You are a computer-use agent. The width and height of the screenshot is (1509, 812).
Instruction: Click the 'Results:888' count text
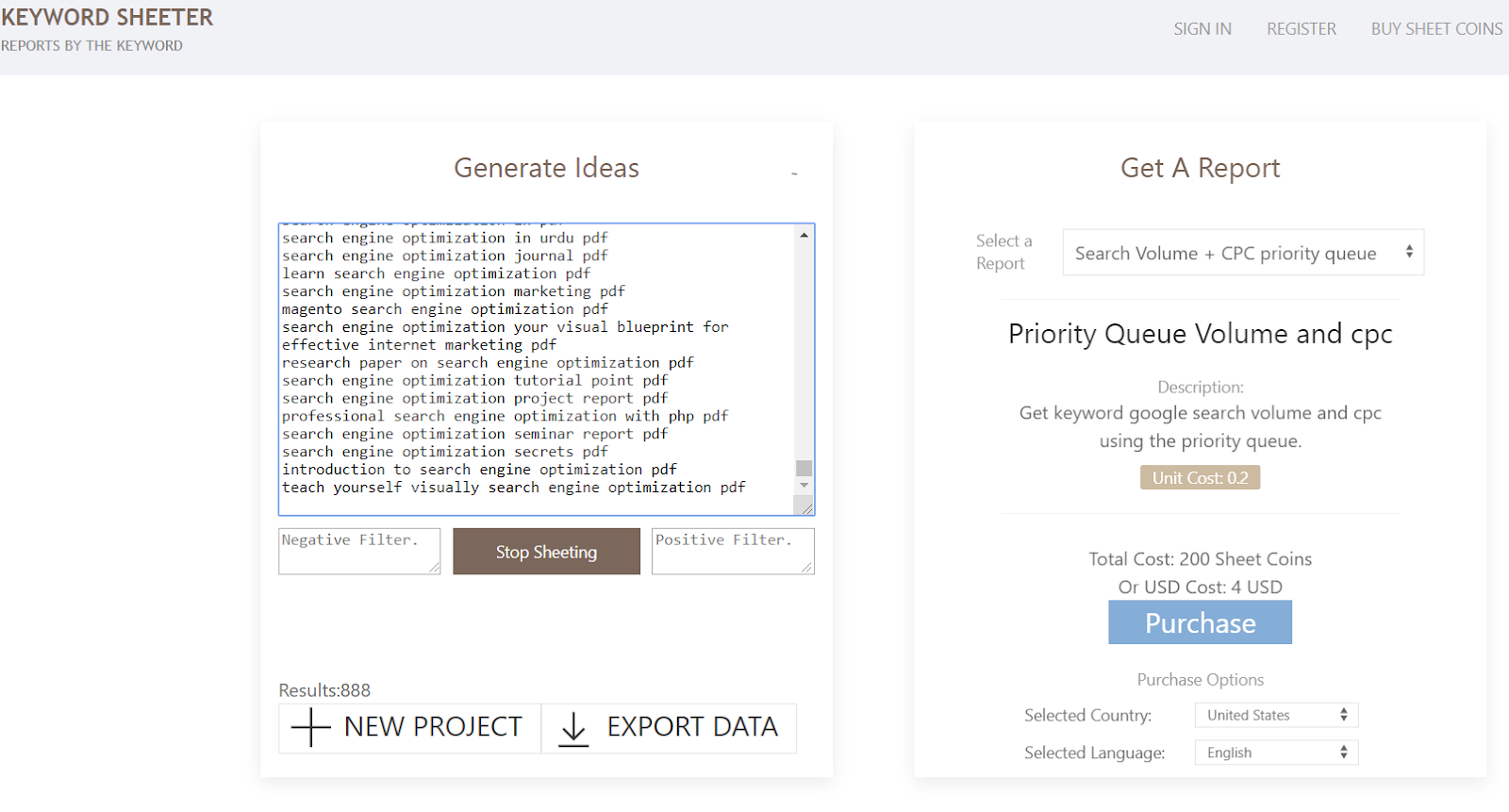(x=324, y=690)
